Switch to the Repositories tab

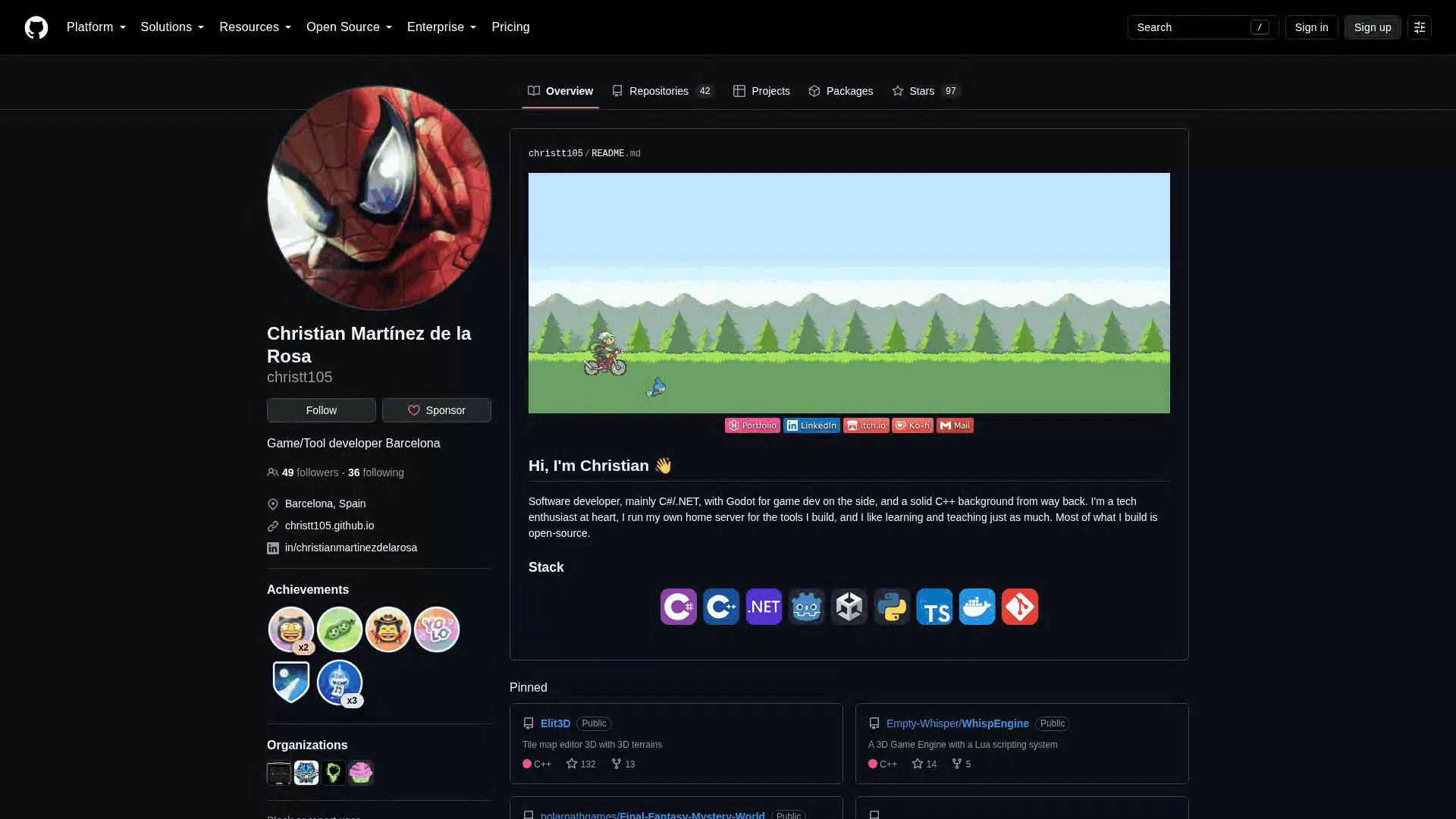click(x=663, y=91)
